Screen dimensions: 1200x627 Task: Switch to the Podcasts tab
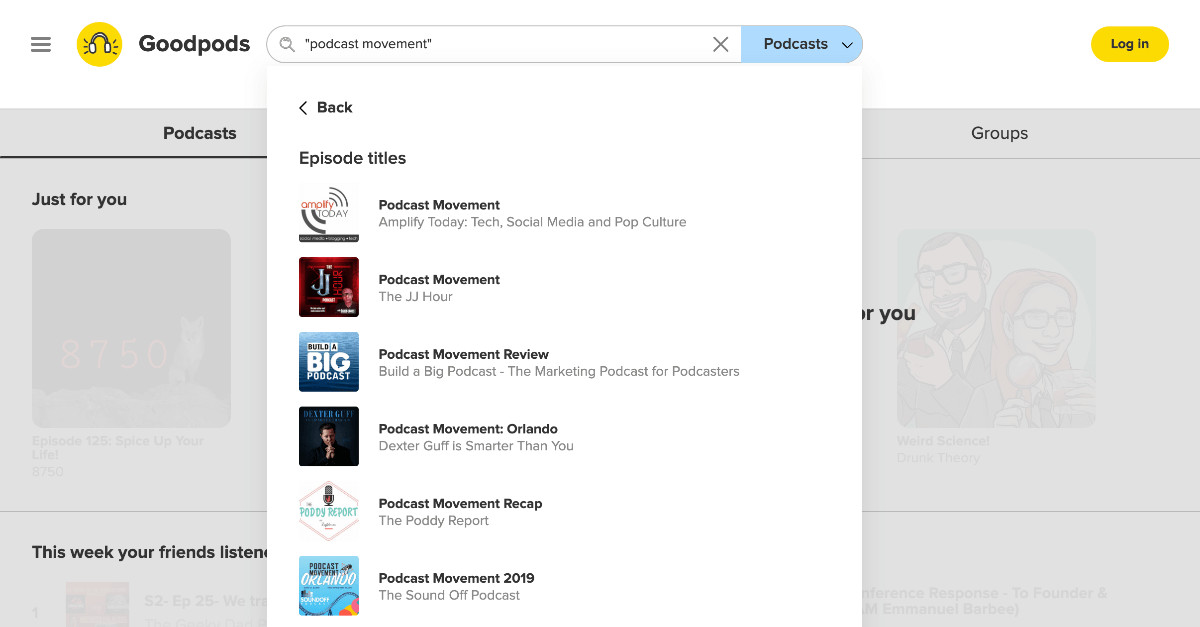click(200, 133)
